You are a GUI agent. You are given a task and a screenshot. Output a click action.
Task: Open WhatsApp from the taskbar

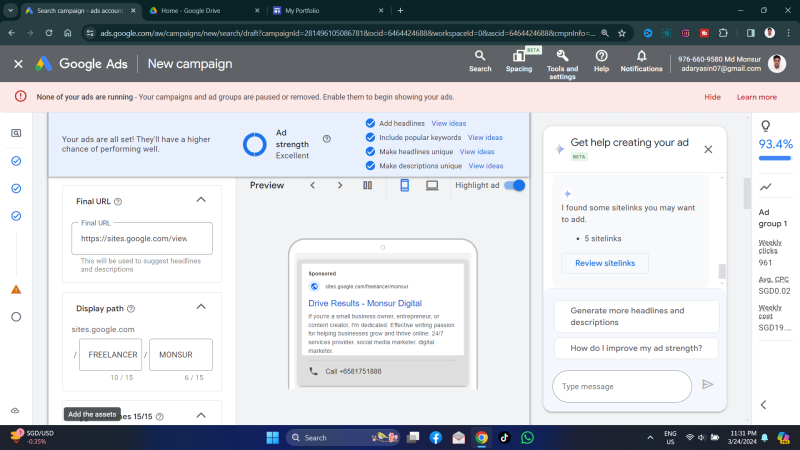[x=527, y=438]
